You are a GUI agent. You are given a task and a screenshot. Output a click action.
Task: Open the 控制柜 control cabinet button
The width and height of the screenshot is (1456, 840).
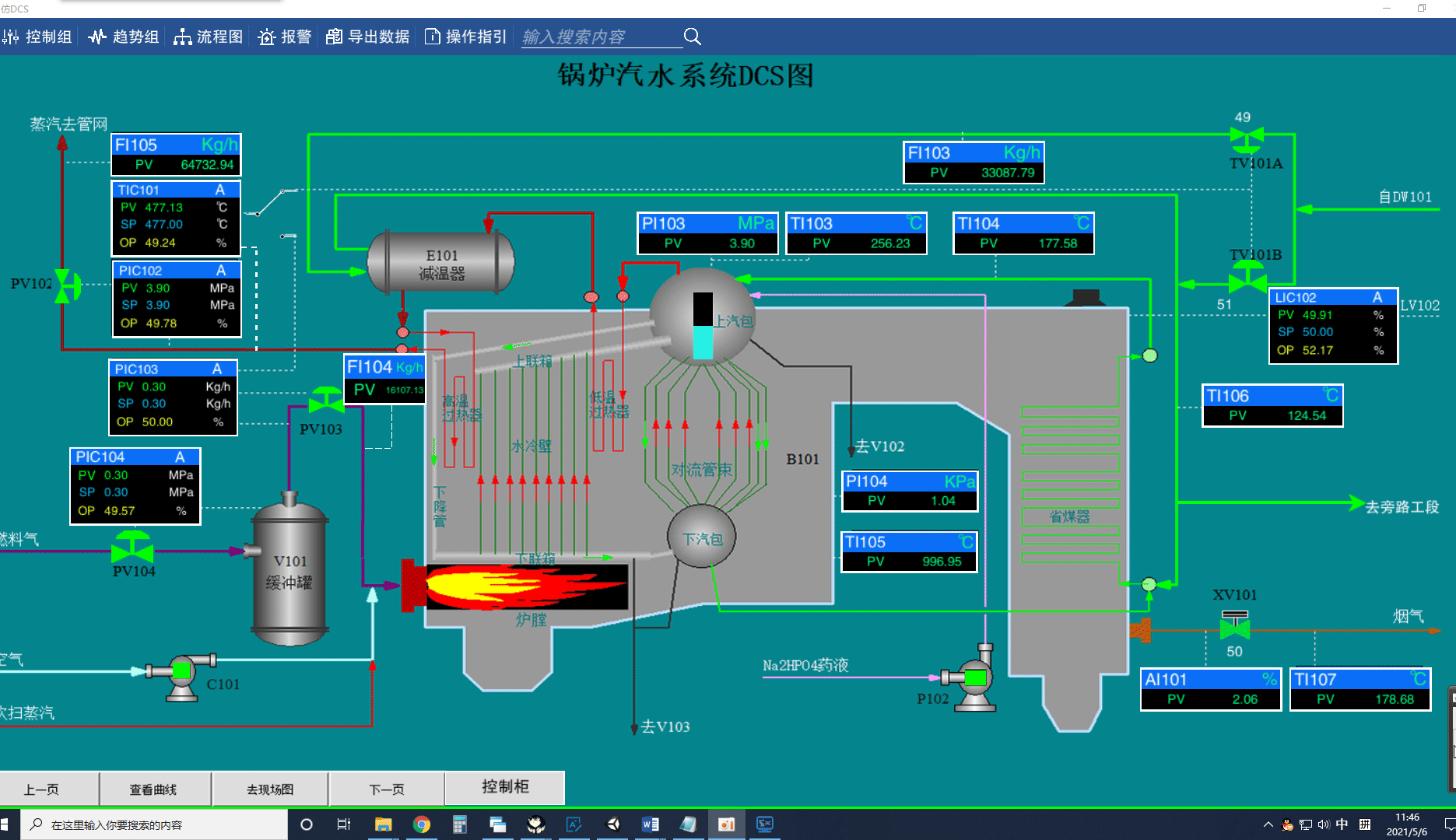pyautogui.click(x=505, y=787)
